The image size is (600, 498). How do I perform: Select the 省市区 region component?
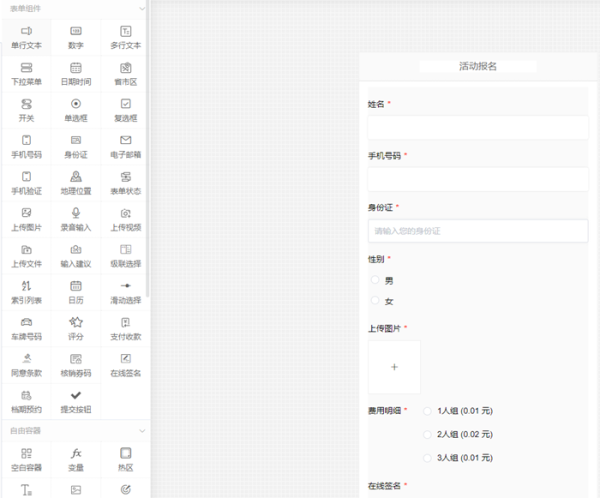tap(126, 74)
